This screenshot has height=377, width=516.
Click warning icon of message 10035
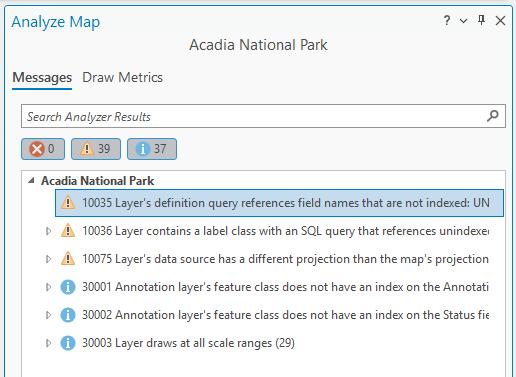[68, 203]
